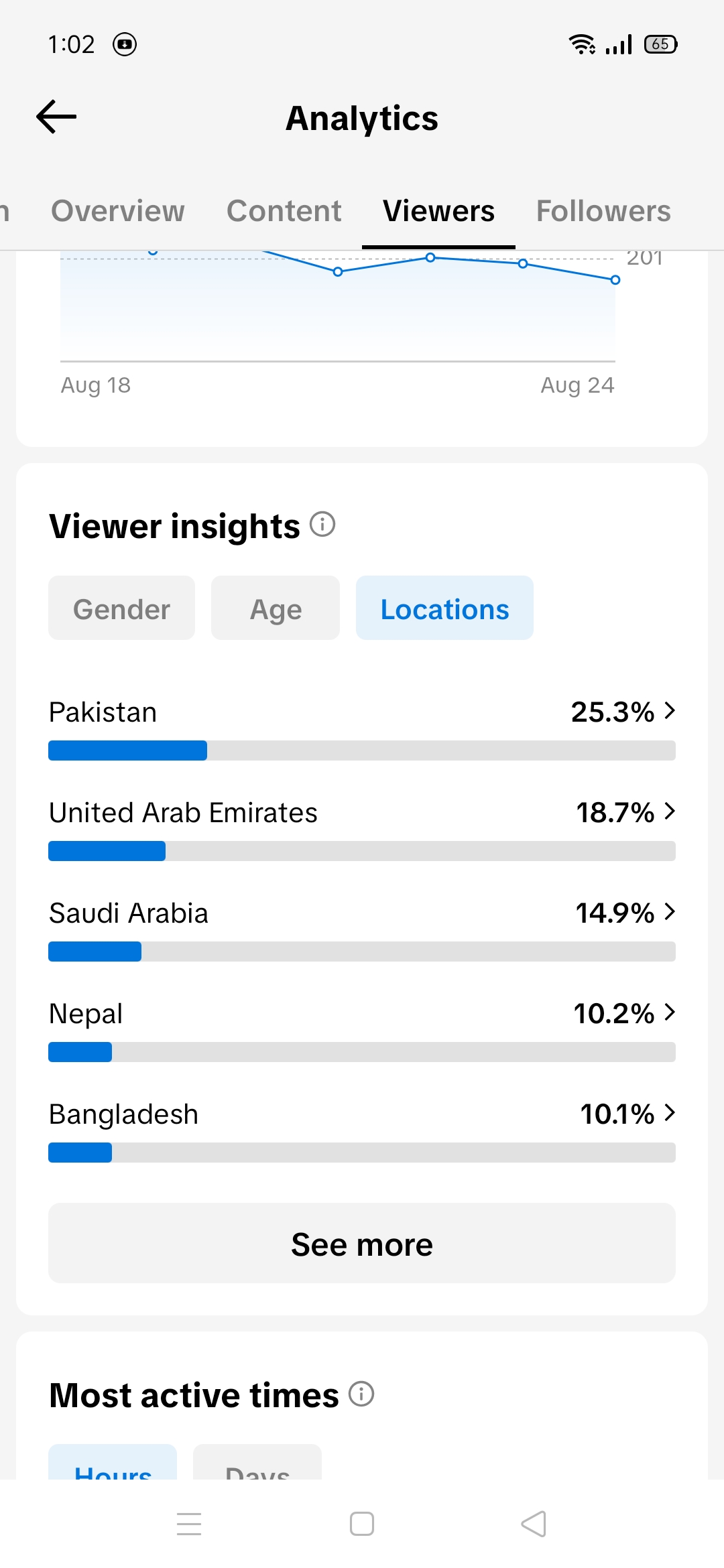Tap the Wi-Fi status icon
724x1568 pixels.
point(582,44)
